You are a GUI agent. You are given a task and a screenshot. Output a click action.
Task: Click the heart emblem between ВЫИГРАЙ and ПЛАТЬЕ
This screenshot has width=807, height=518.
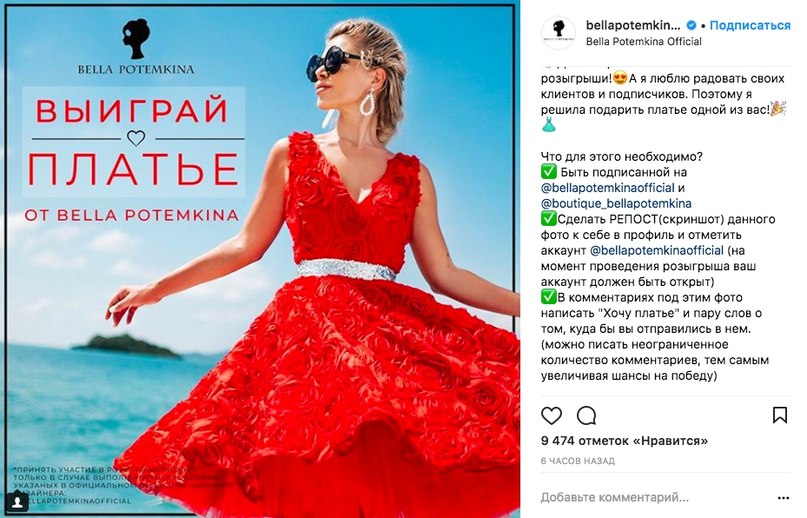point(136,138)
